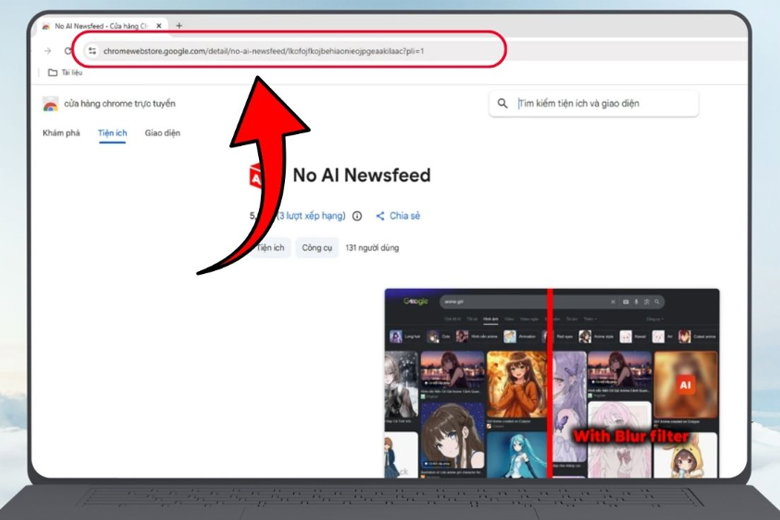The height and width of the screenshot is (520, 780).
Task: Focus the Tìm kiếm tiện ích và giao diện field
Action: [x=594, y=104]
